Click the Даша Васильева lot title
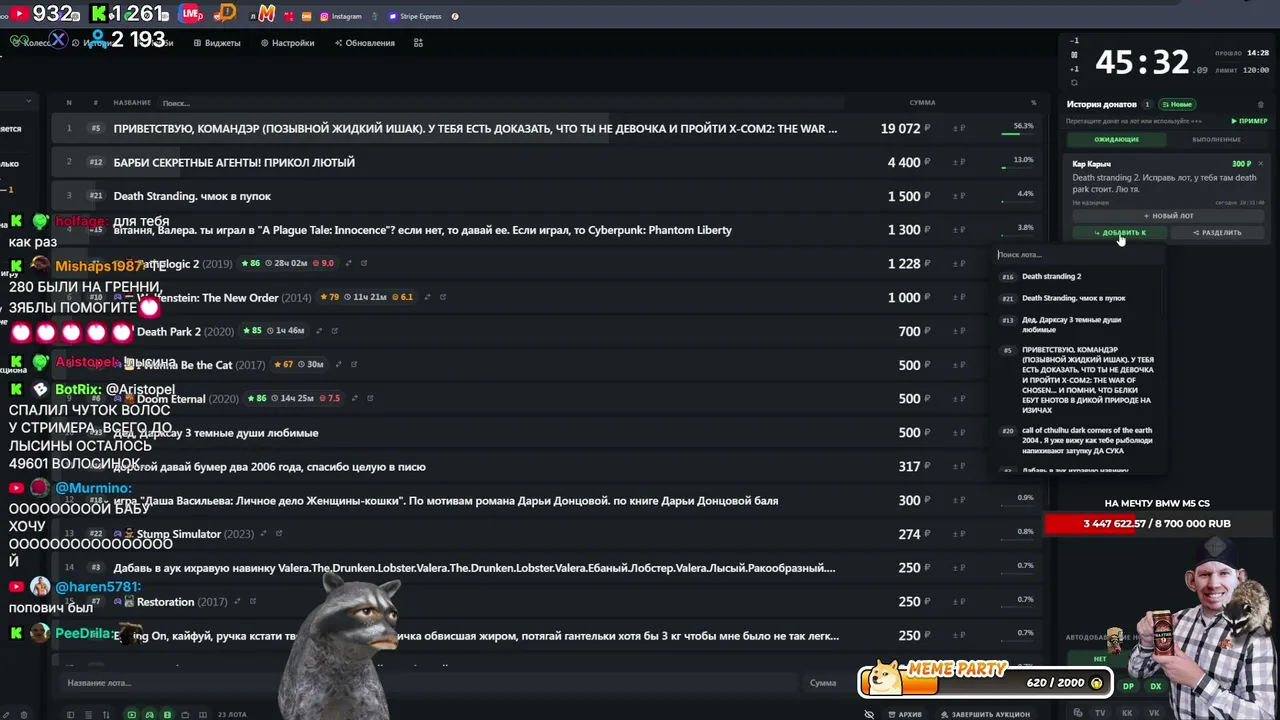 click(446, 500)
